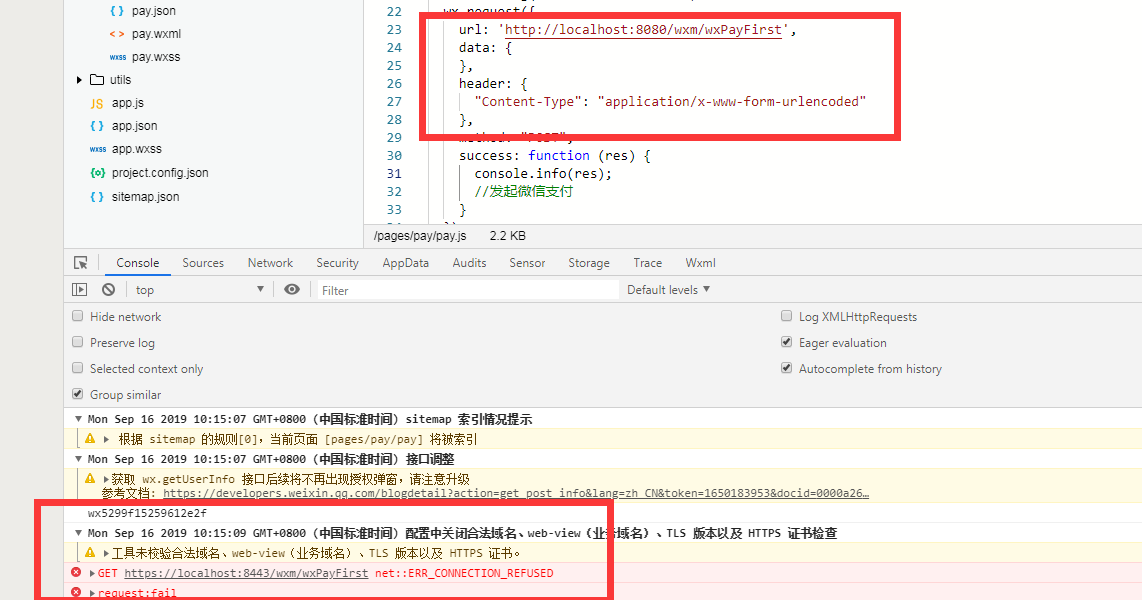1142x600 pixels.
Task: Switch to the Console tab
Action: pyautogui.click(x=138, y=263)
